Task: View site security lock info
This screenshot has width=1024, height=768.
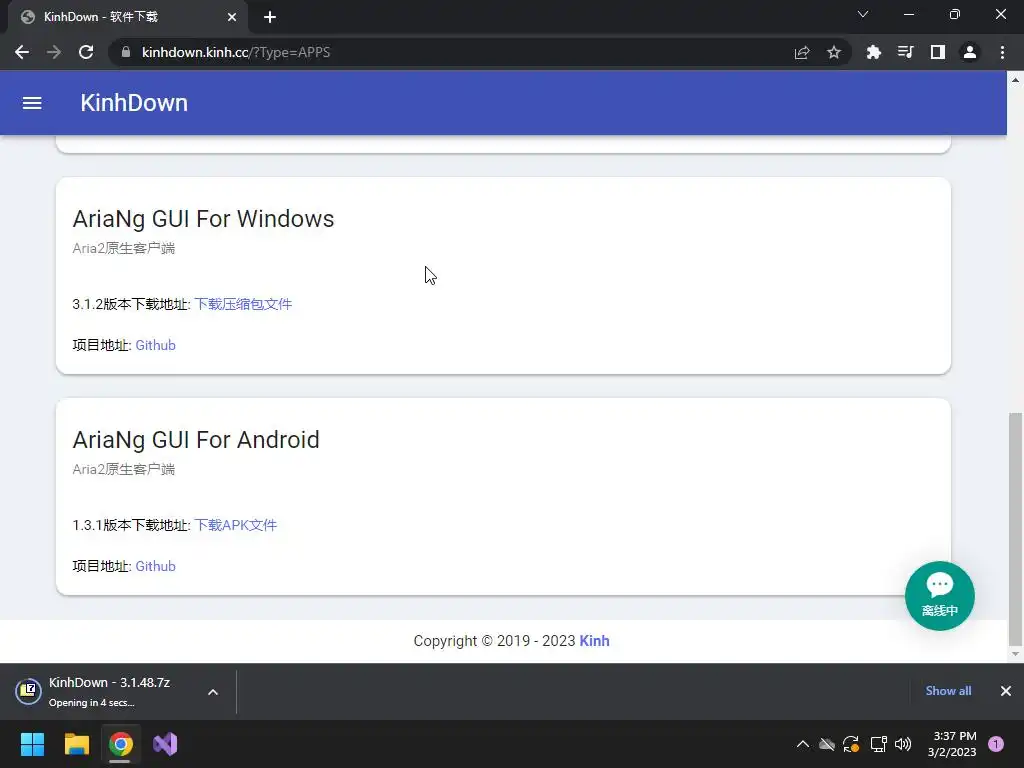Action: pyautogui.click(x=126, y=52)
